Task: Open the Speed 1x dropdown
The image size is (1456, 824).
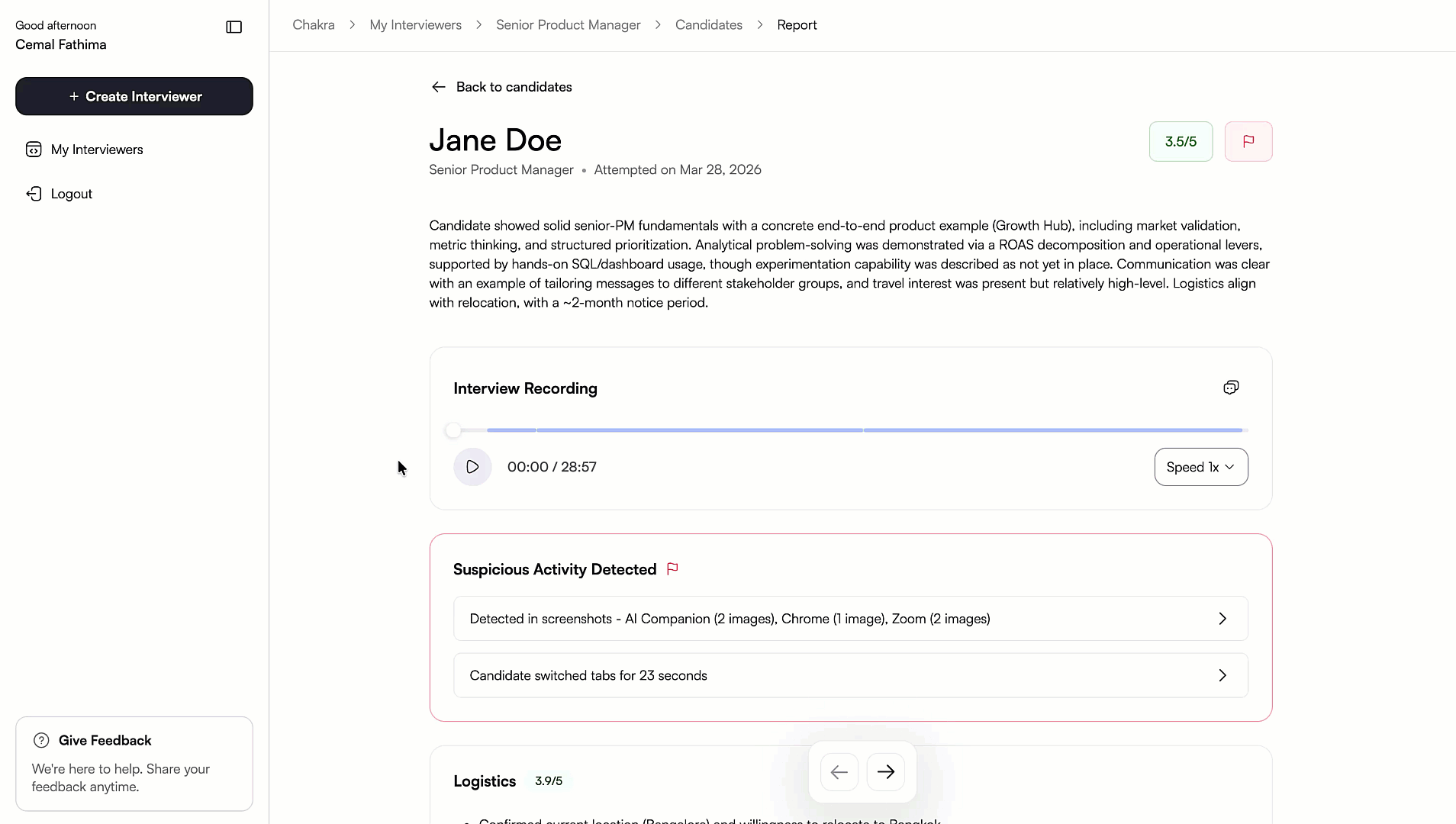Action: (x=1200, y=466)
